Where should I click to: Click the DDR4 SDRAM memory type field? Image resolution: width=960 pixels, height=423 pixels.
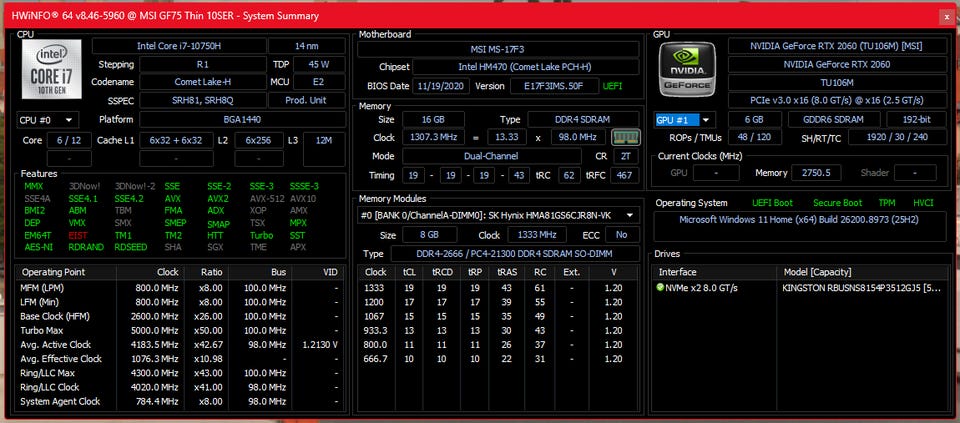(x=583, y=119)
